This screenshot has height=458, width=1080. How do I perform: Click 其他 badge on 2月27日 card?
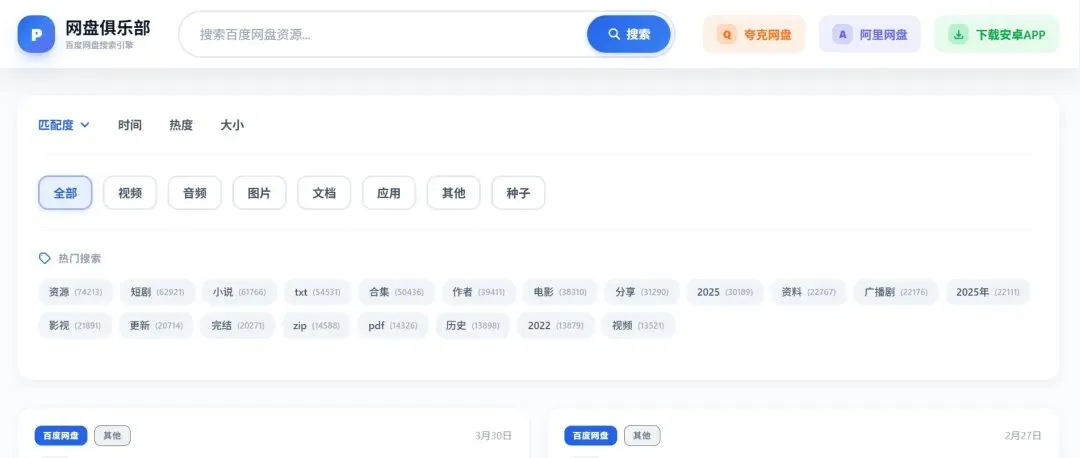(642, 435)
